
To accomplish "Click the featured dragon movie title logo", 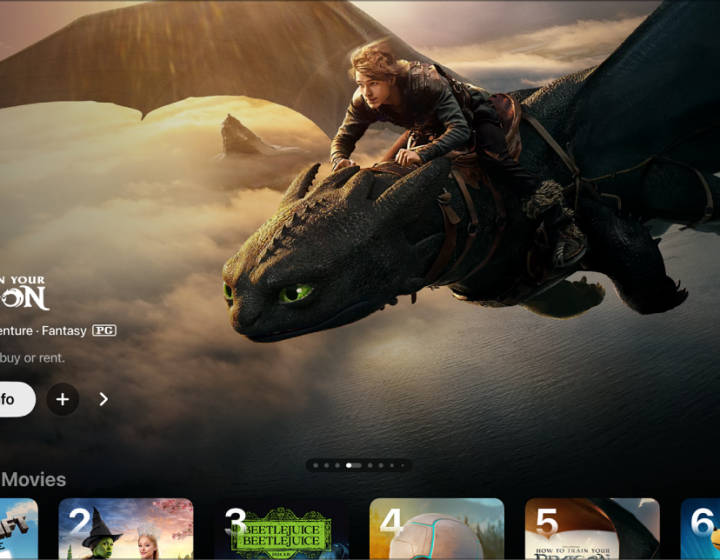I will click(24, 293).
